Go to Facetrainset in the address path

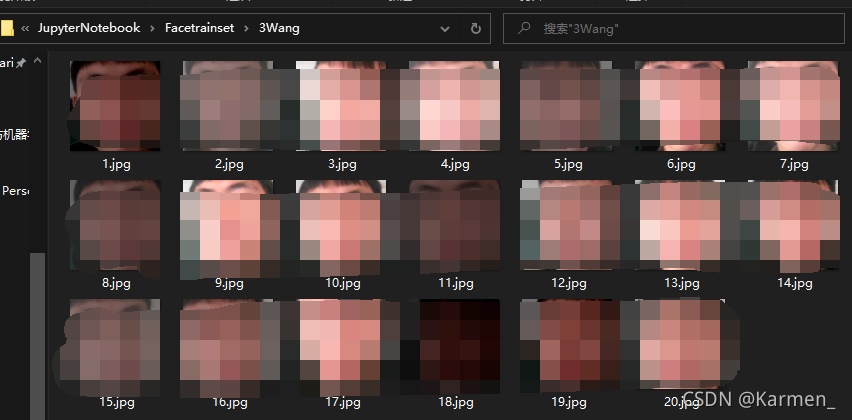pyautogui.click(x=199, y=28)
